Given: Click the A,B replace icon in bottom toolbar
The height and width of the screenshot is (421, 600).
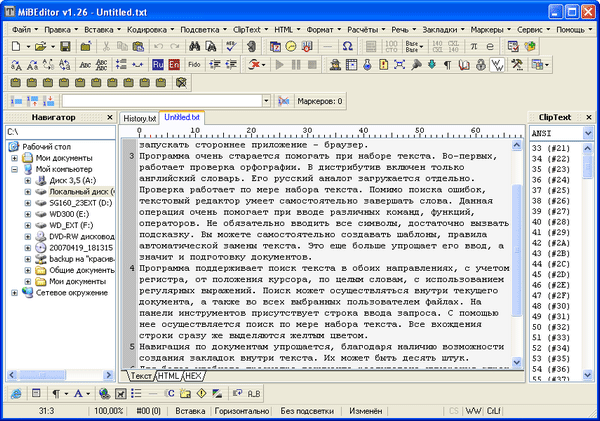Looking at the screenshot, I should tap(254, 393).
